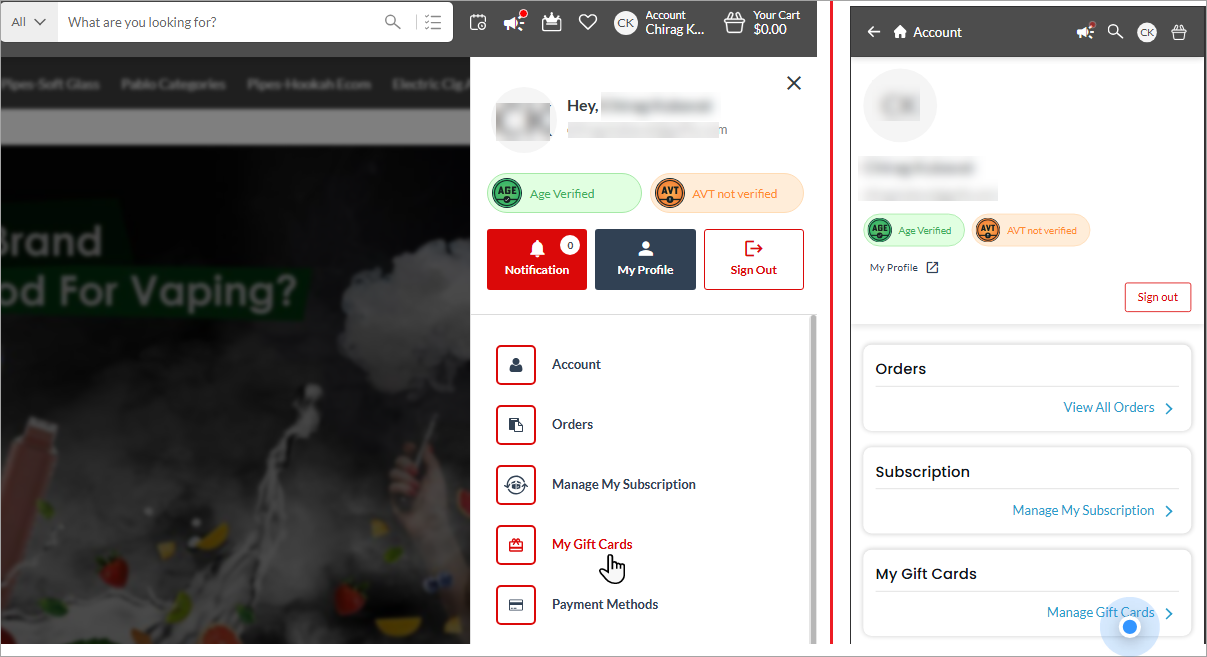The width and height of the screenshot is (1207, 657).
Task: Click Age Verified badge in mobile view
Action: tap(914, 230)
